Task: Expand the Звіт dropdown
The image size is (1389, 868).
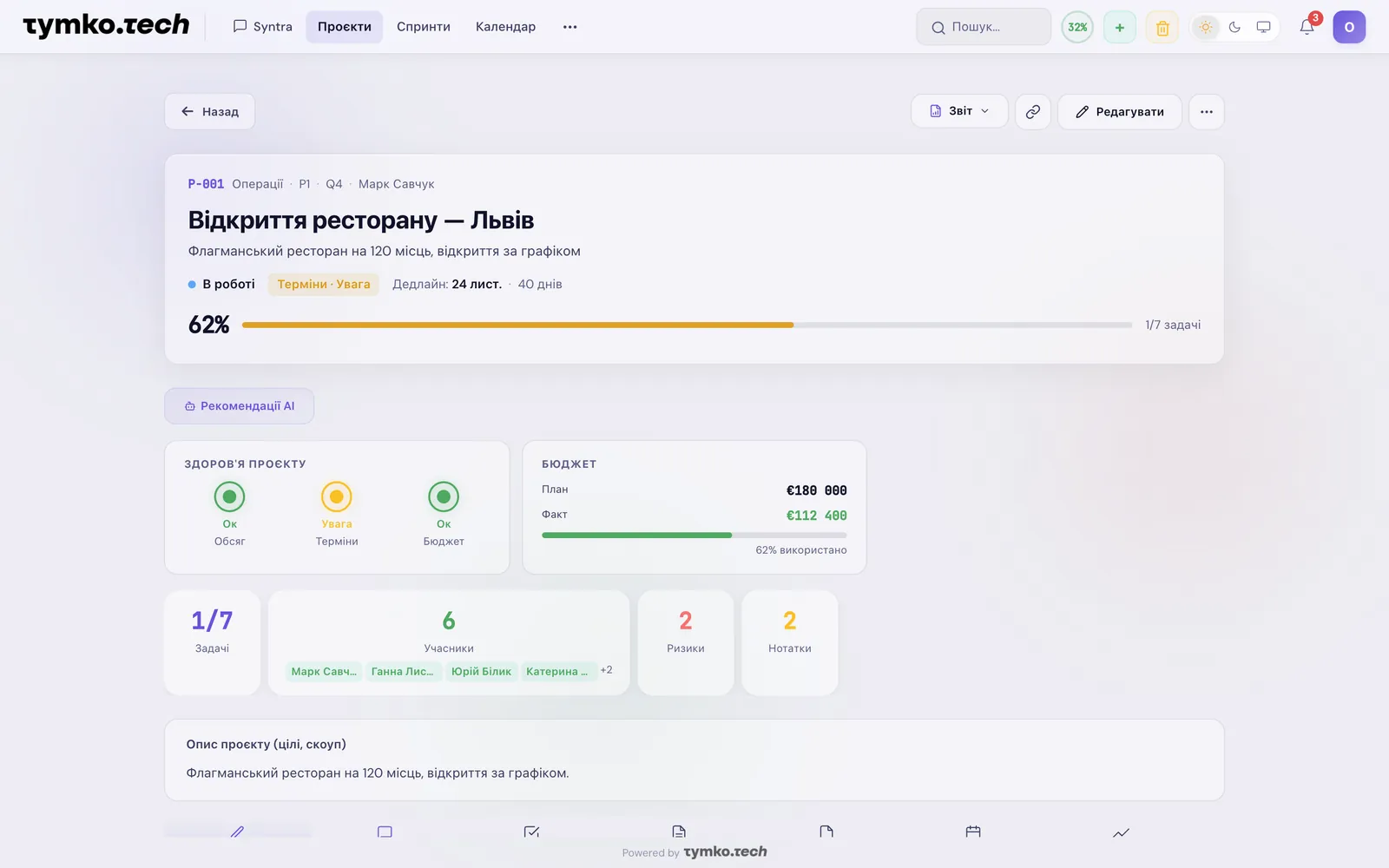Action: coord(959,111)
